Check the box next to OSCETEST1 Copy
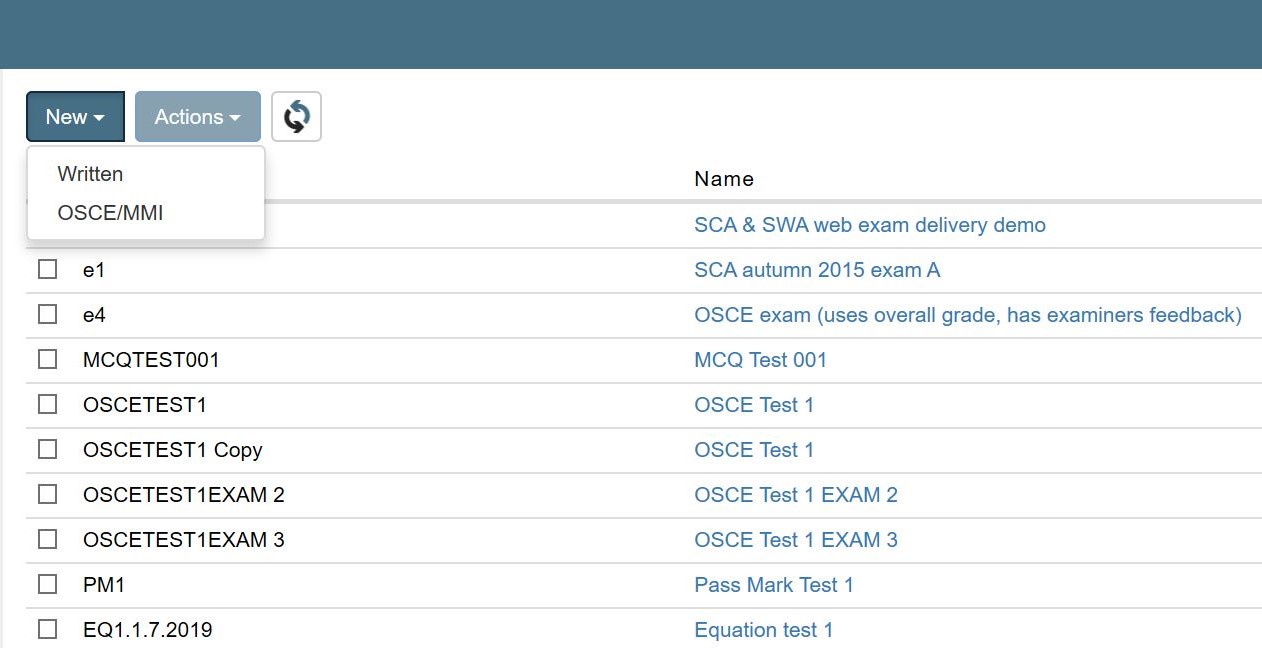Screen dimensions: 1262x648 [47, 450]
